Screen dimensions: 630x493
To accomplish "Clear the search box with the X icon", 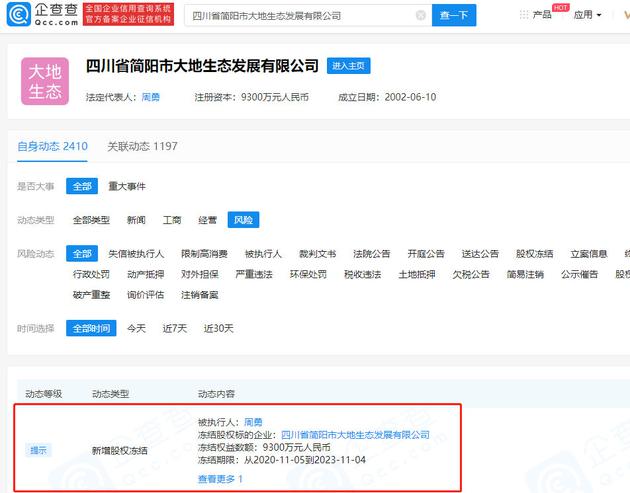I will 420,16.
